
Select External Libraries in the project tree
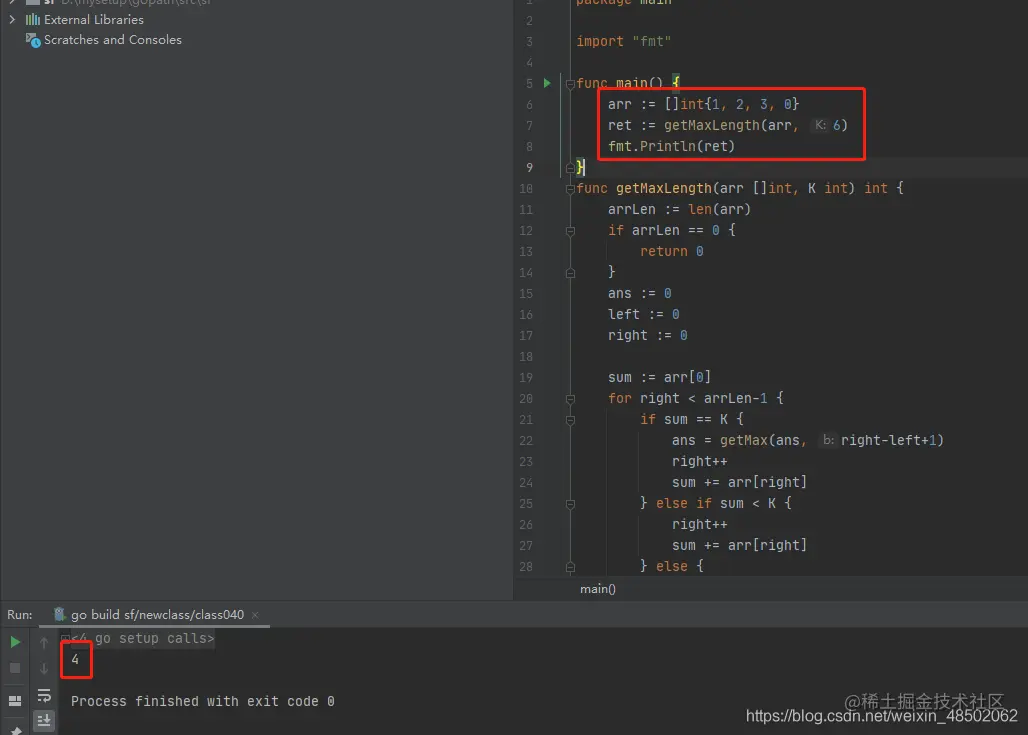pyautogui.click(x=94, y=20)
